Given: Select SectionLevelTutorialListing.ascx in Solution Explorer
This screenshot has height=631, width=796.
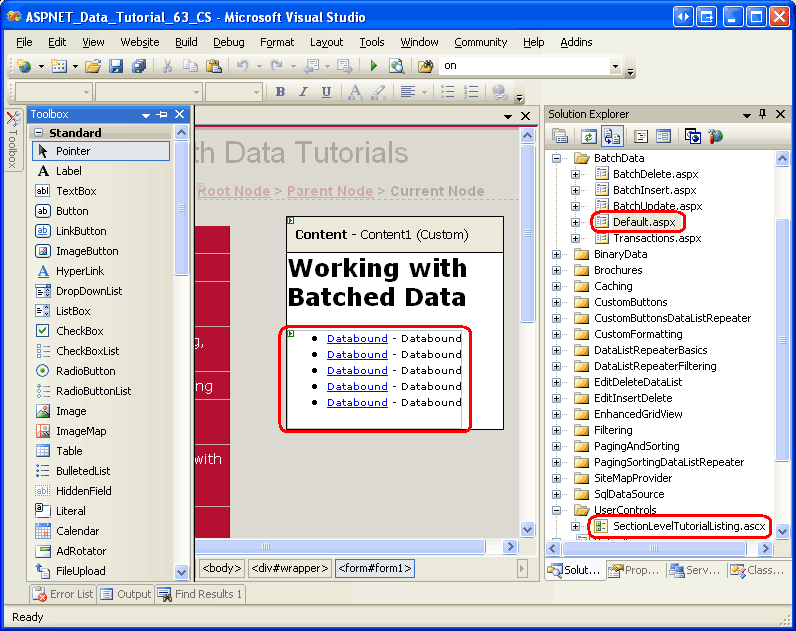Looking at the screenshot, I should tap(688, 526).
